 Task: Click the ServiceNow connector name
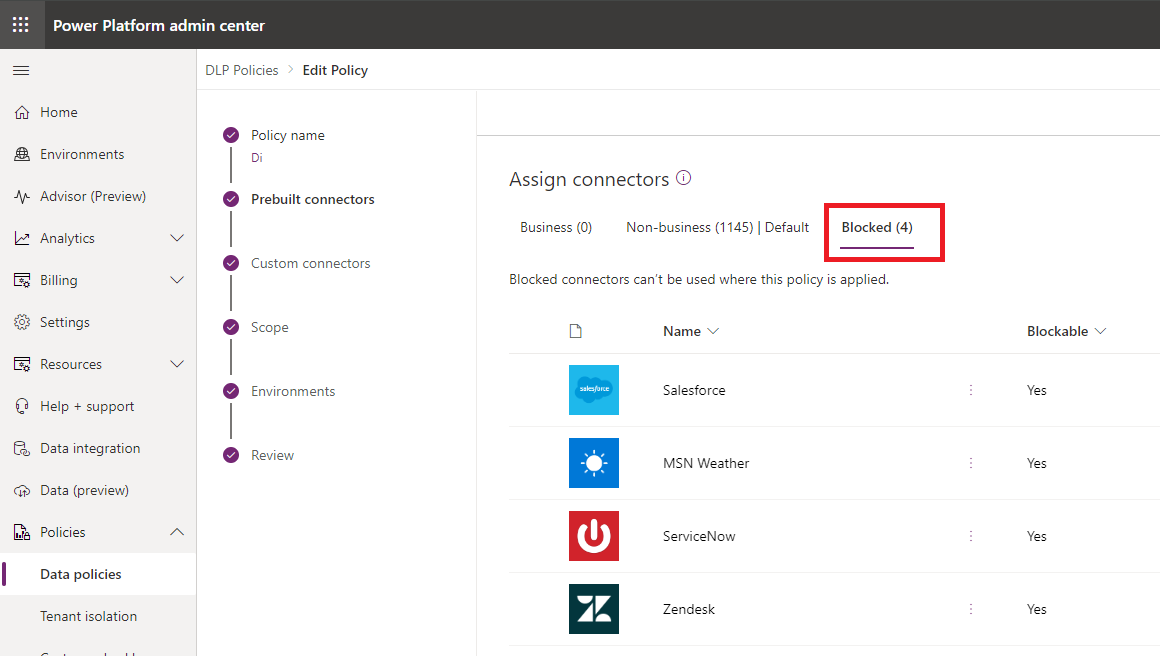699,536
